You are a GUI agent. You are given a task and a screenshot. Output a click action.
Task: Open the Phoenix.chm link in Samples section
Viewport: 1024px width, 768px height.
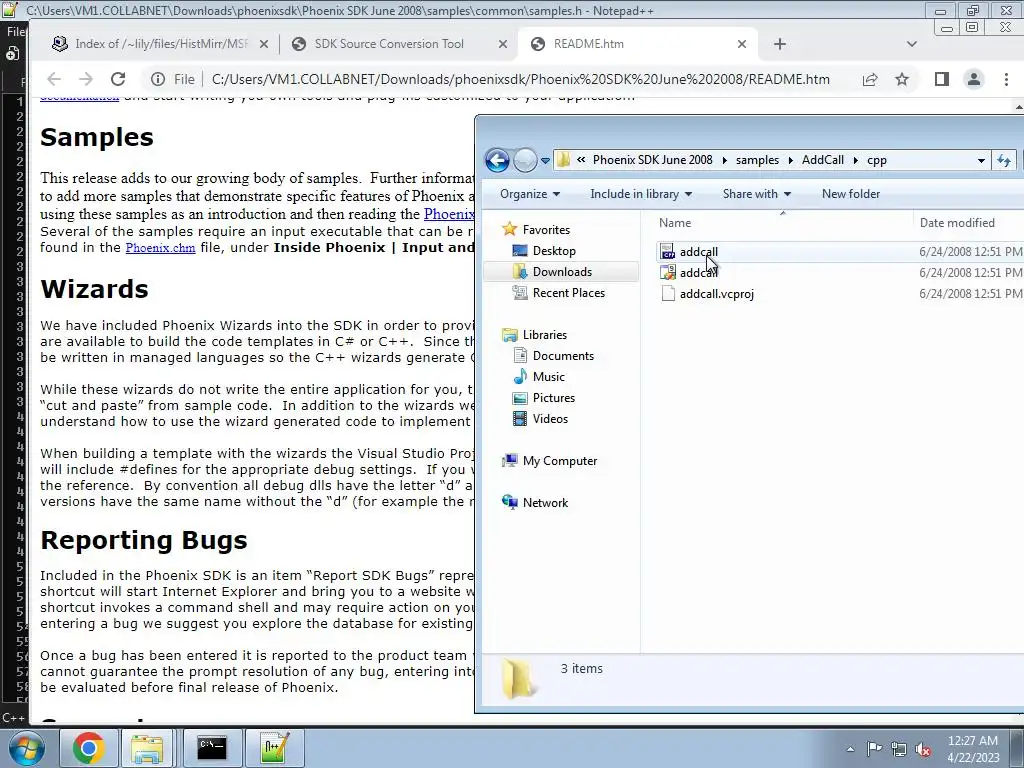(160, 248)
